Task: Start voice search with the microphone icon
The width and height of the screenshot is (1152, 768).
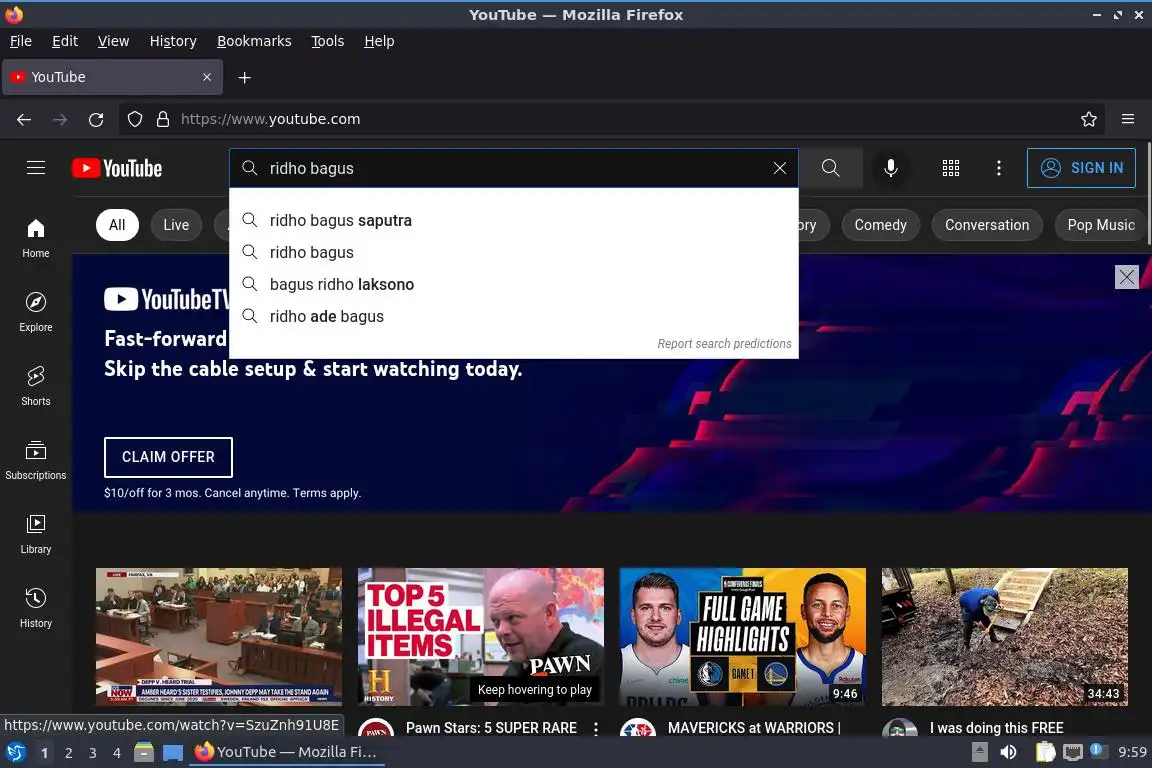Action: 890,168
